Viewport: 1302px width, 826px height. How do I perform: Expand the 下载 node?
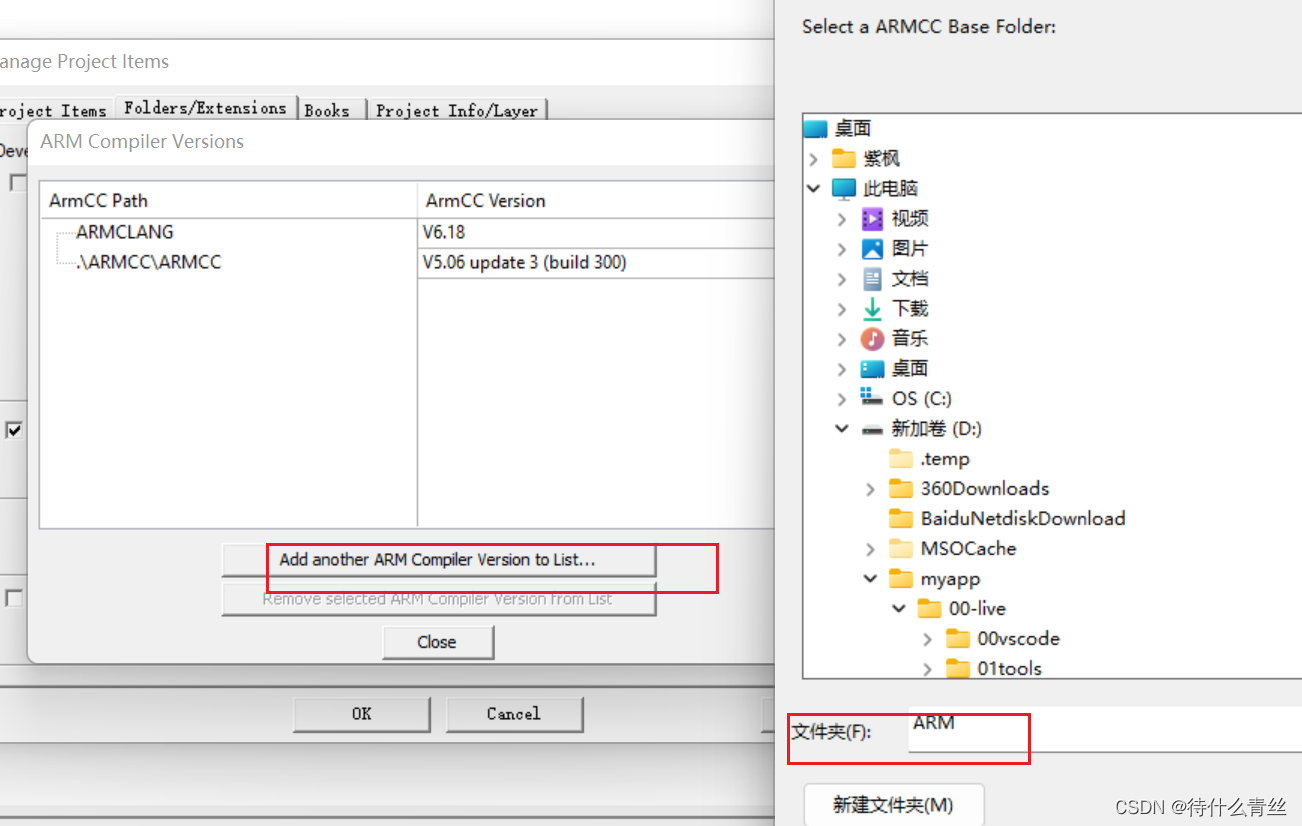point(842,308)
